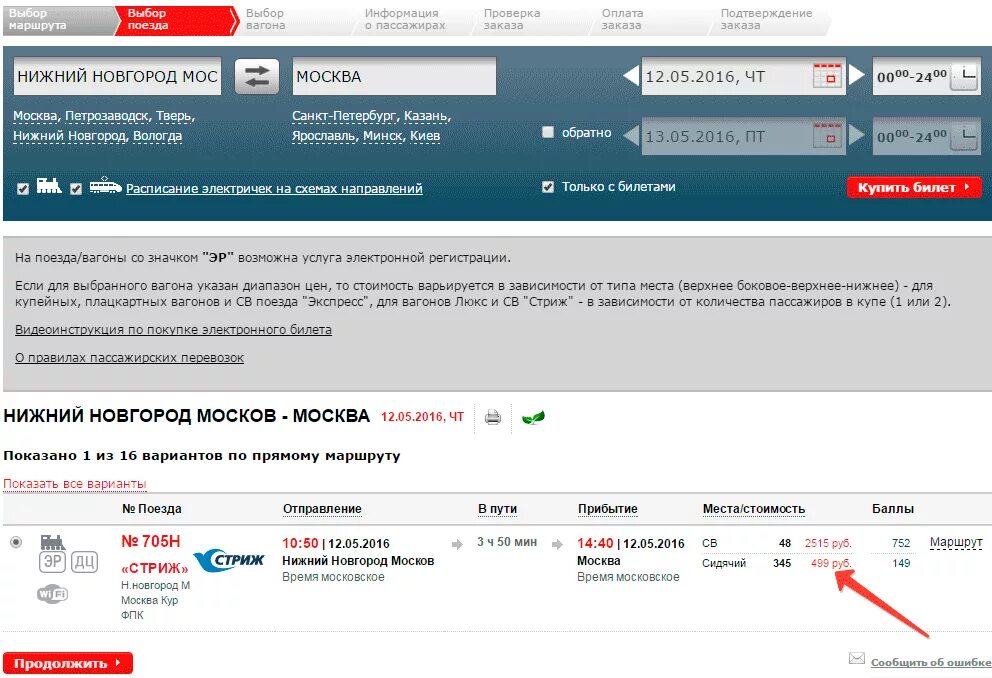Open calendar for departure date 12.05.2016
This screenshot has width=992, height=678.
pyautogui.click(x=828, y=75)
